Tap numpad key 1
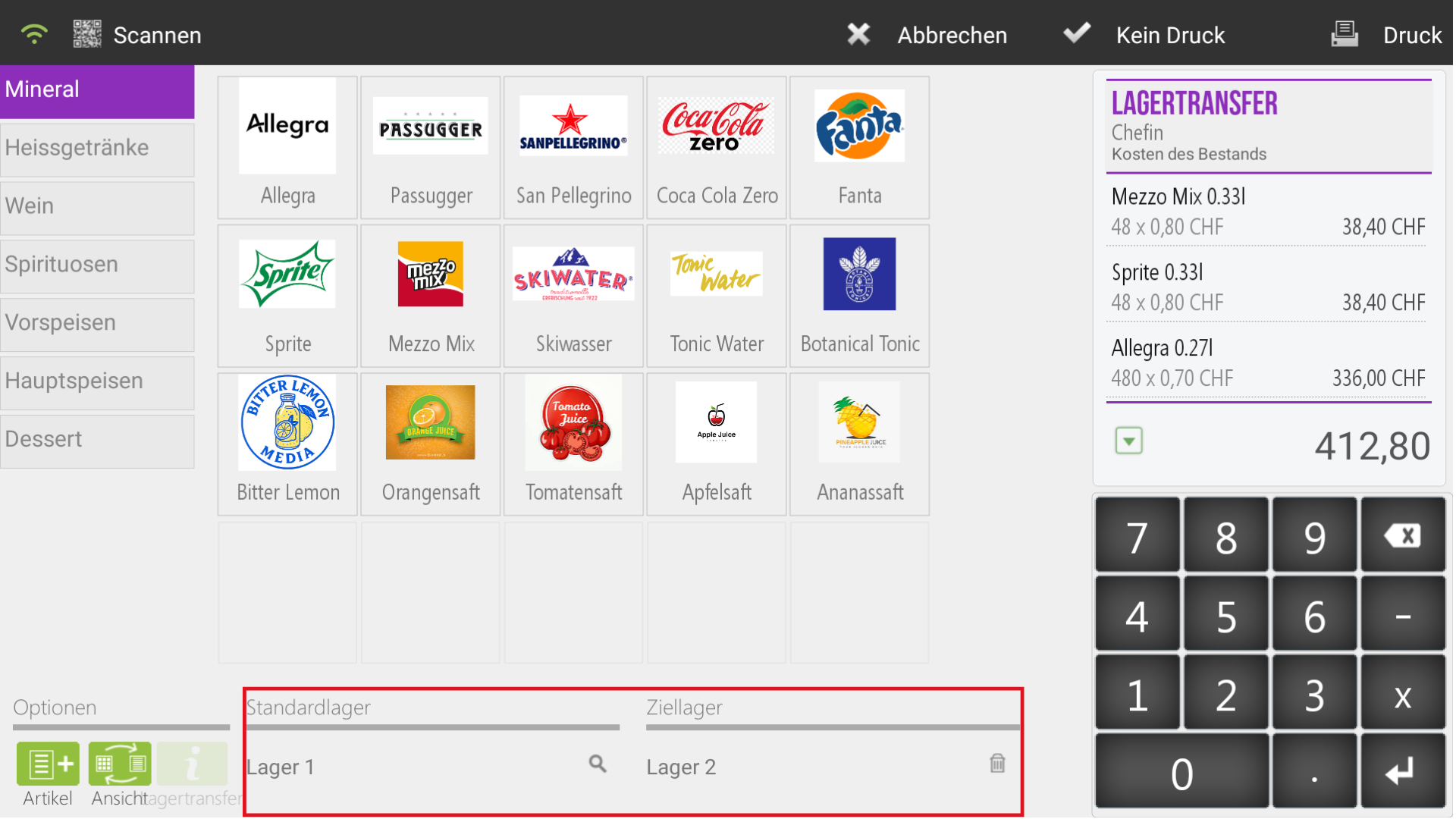The width and height of the screenshot is (1456, 819). (1137, 693)
